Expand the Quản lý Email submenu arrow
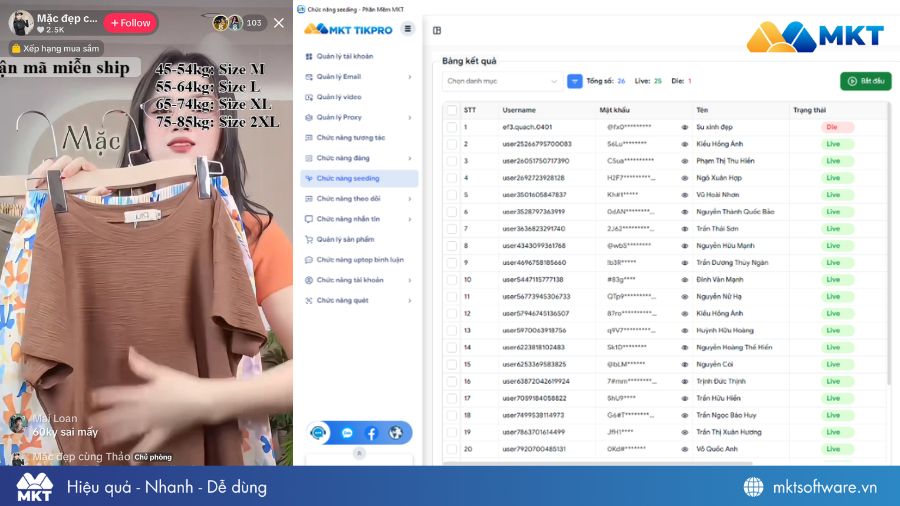The image size is (900, 506). tap(410, 77)
